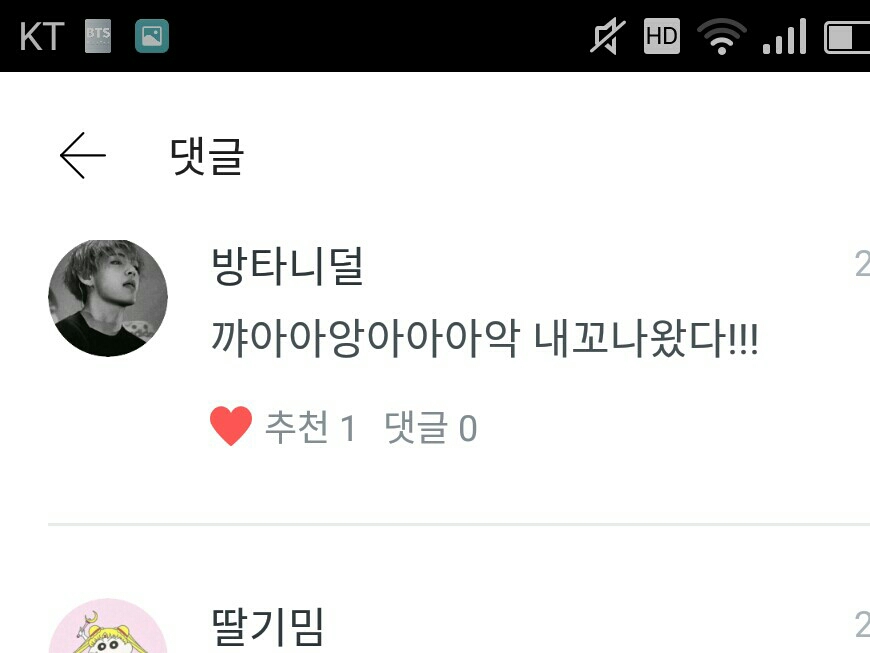Screen dimensions: 870x653
Task: Tap the back arrow icon
Action: click(x=83, y=155)
